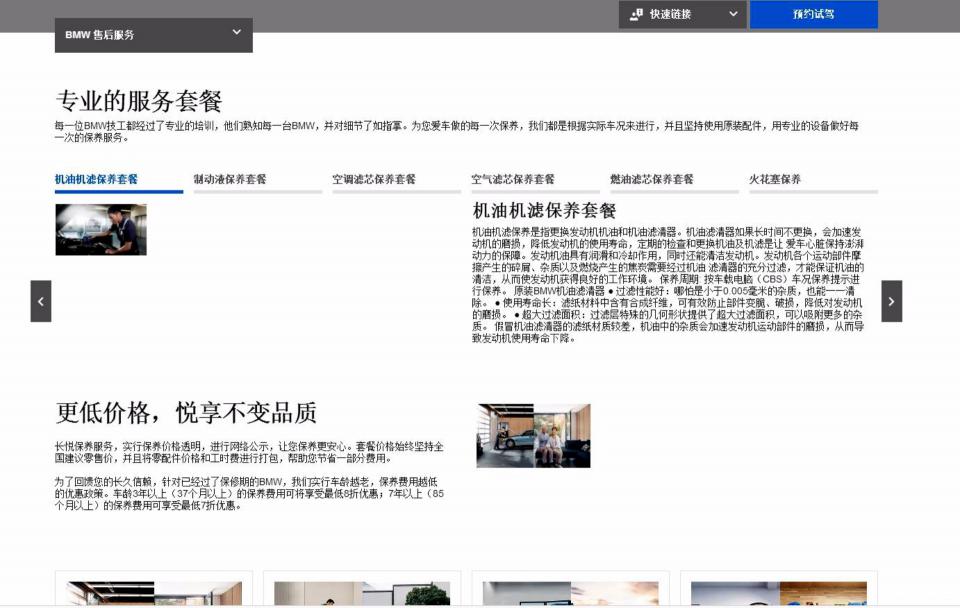
Task: Click the elderly couple garage image
Action: [x=533, y=436]
